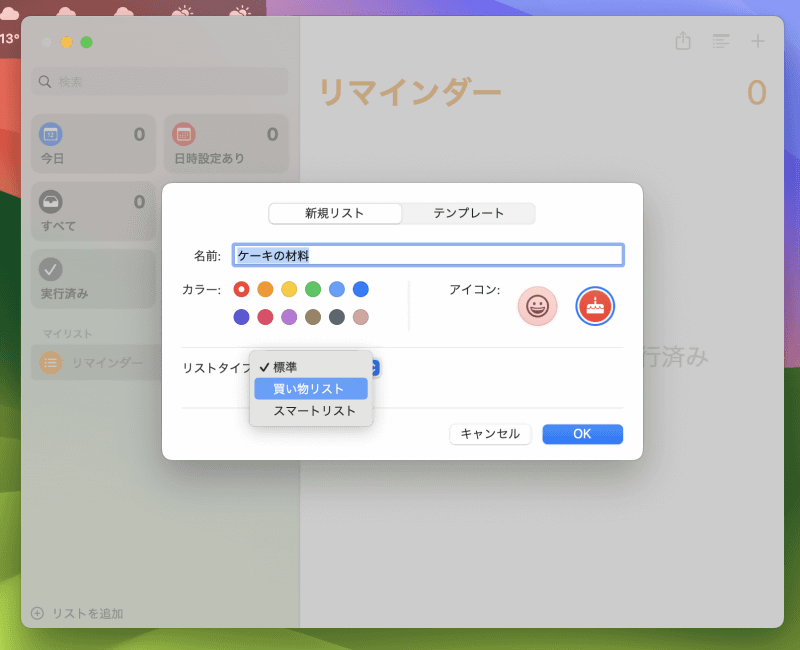Click inside the 名前 text field
This screenshot has width=800, height=650.
coord(428,254)
